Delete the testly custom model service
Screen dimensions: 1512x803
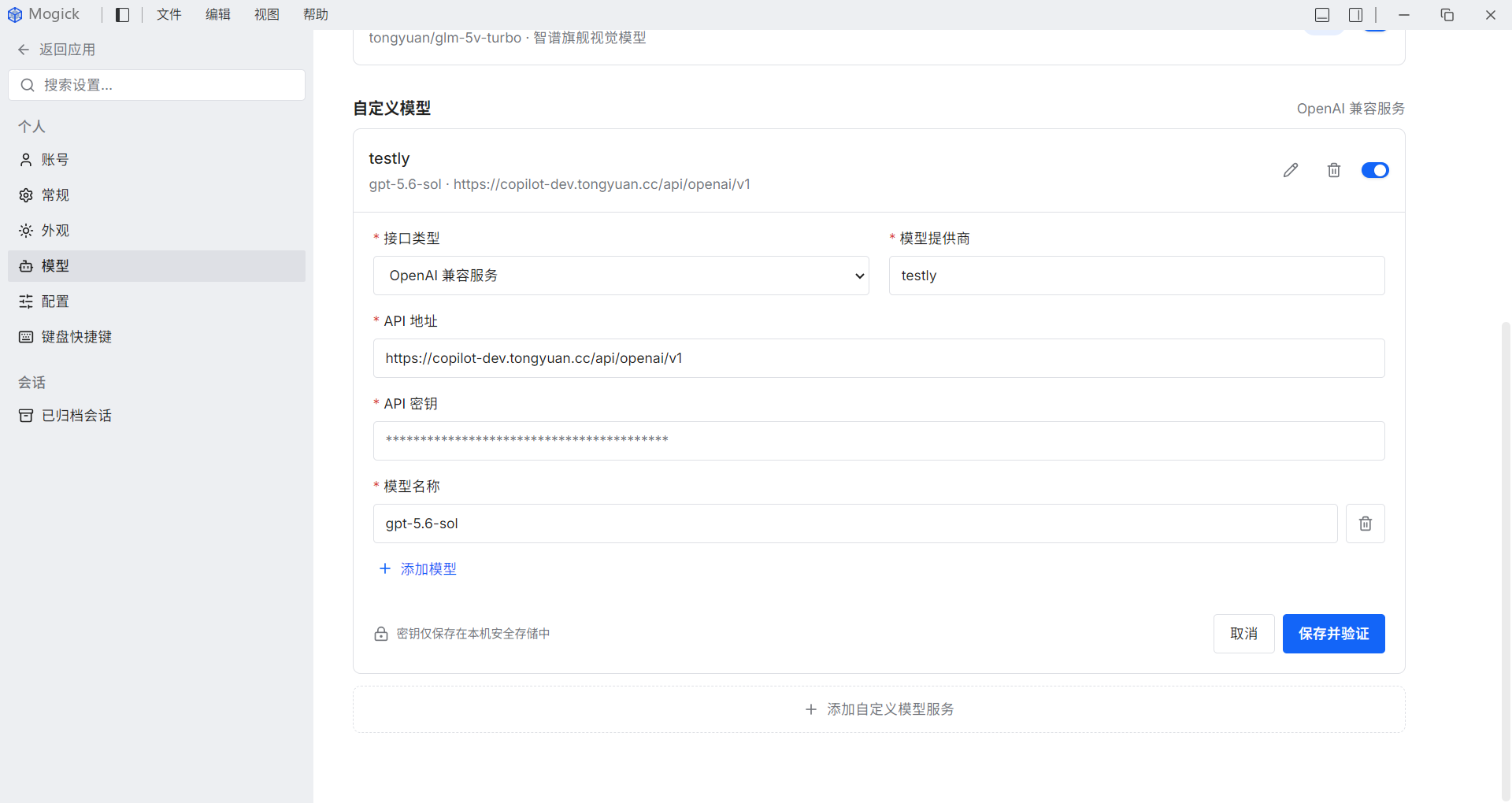pyautogui.click(x=1333, y=170)
